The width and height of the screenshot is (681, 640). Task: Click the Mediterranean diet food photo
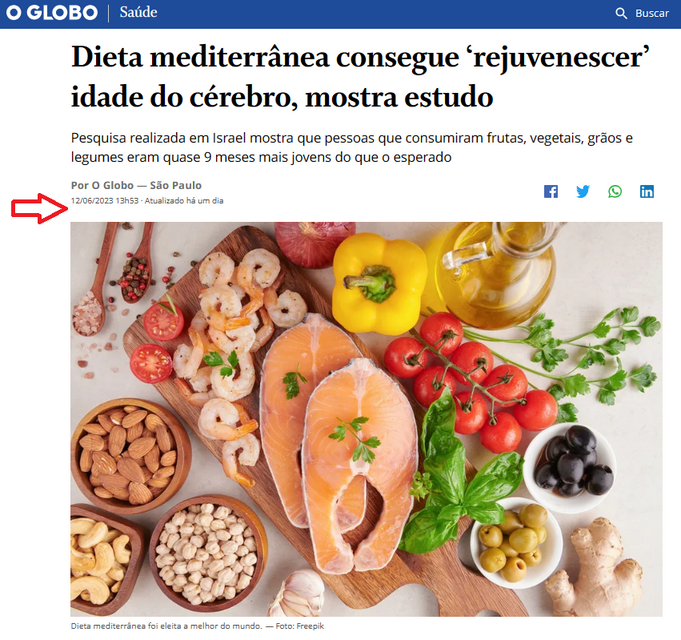coord(366,419)
